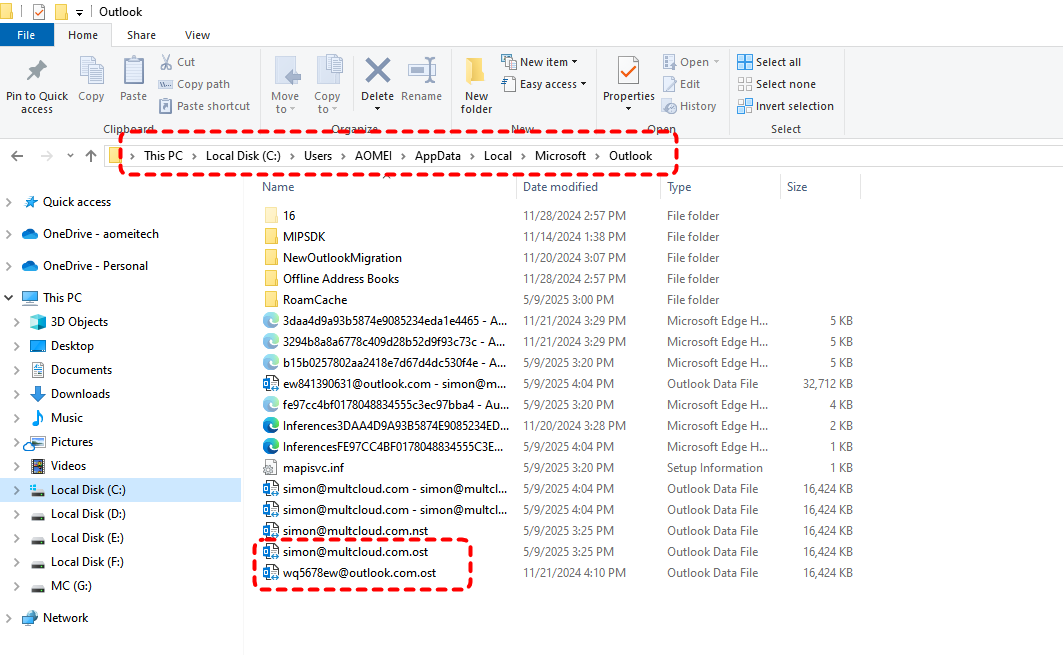Click Invert selection in ribbon

[x=786, y=106]
